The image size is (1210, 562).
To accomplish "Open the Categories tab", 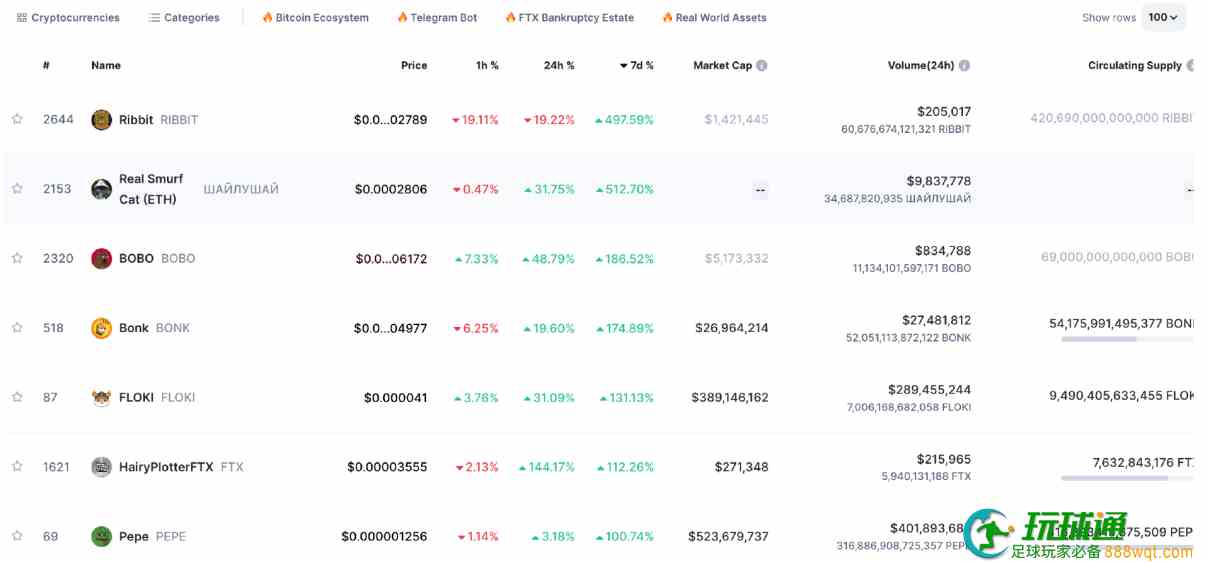I will tap(184, 18).
